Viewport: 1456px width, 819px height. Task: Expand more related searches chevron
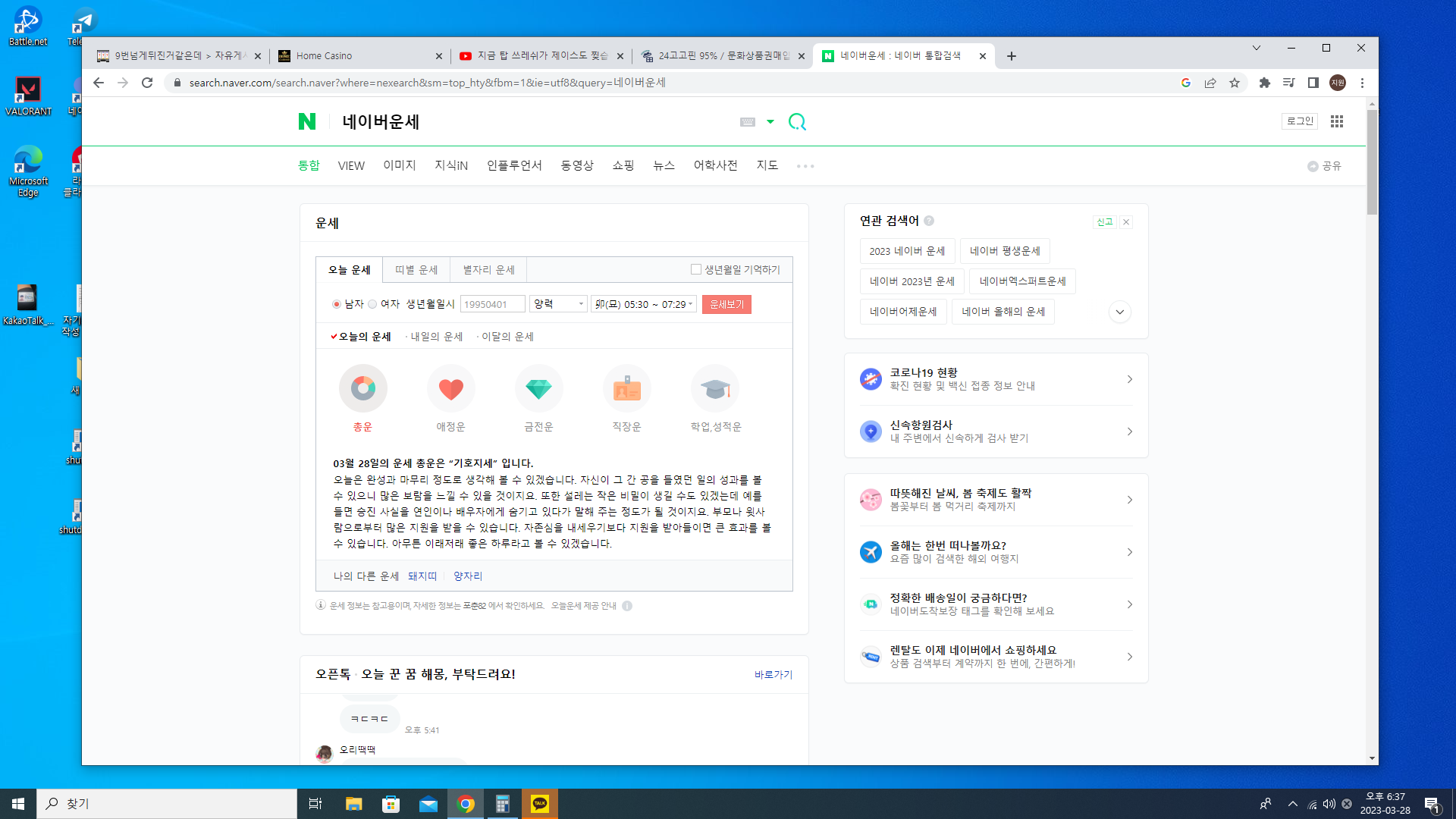pos(1119,312)
